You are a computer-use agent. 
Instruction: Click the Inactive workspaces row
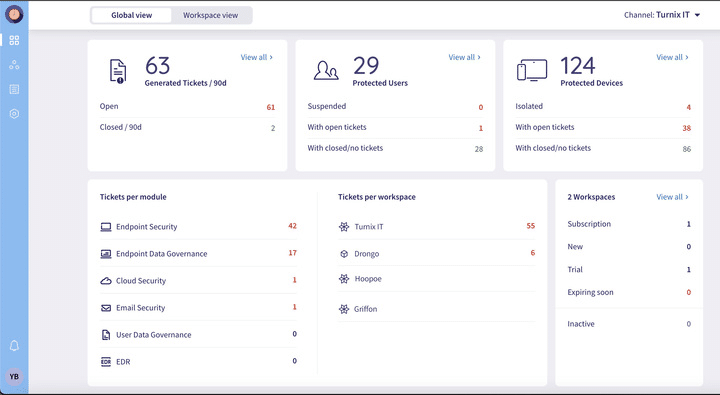tap(629, 324)
